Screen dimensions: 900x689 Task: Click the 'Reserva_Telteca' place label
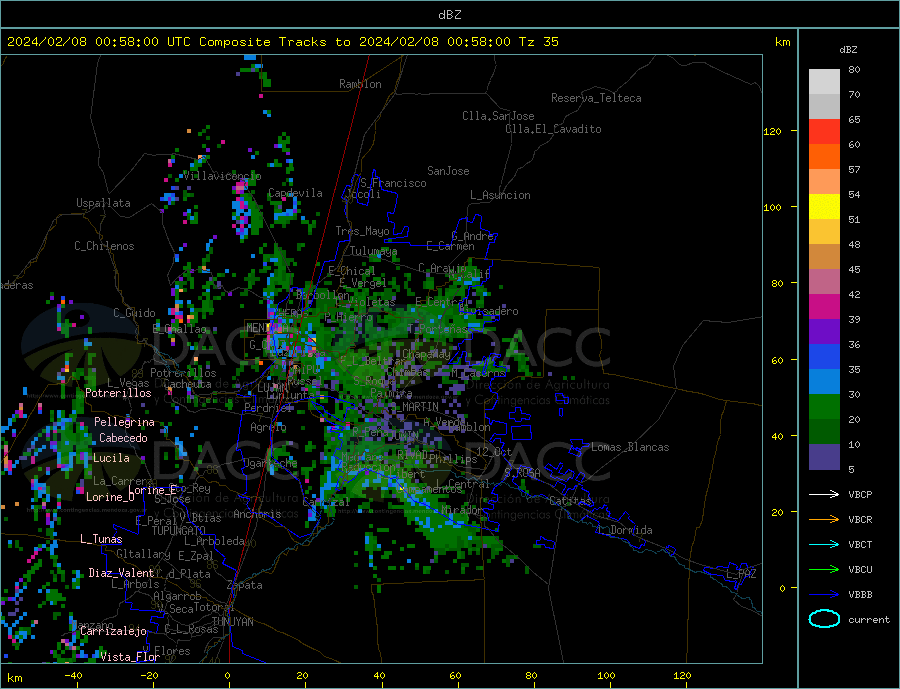[596, 98]
